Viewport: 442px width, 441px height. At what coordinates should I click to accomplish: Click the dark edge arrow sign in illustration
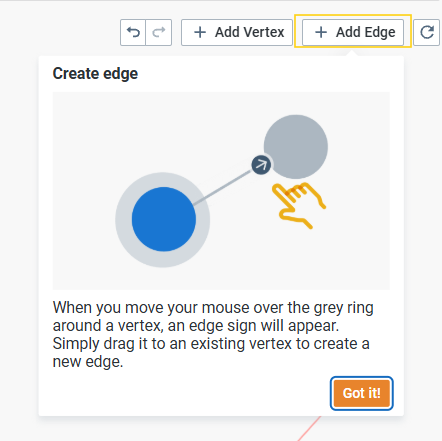point(261,165)
